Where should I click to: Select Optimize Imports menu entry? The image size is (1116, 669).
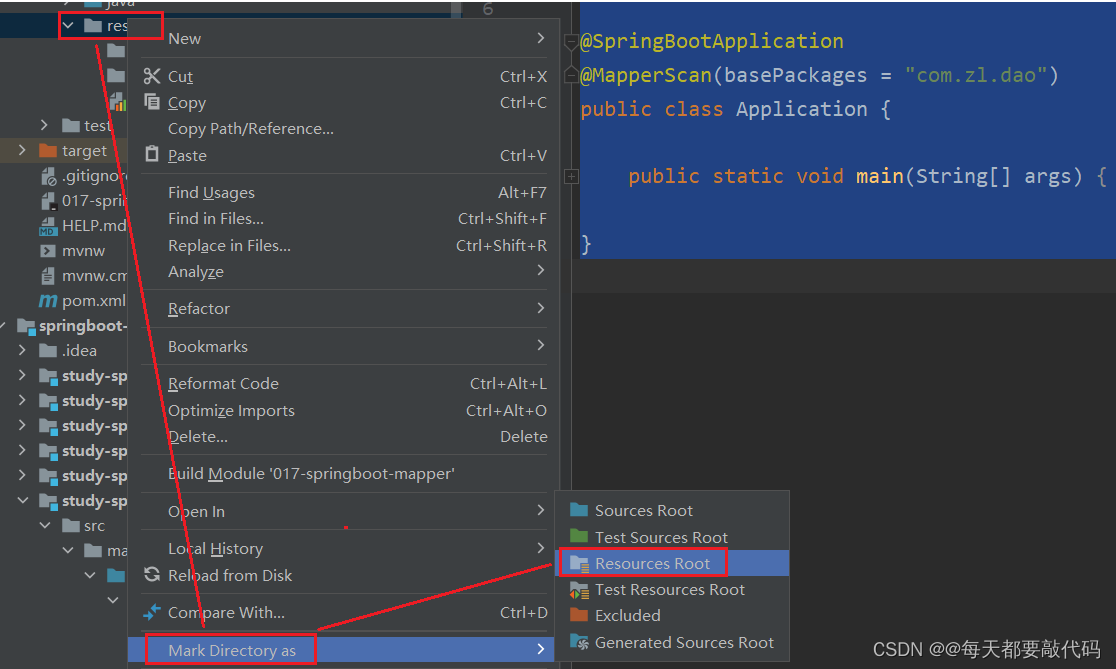point(231,410)
